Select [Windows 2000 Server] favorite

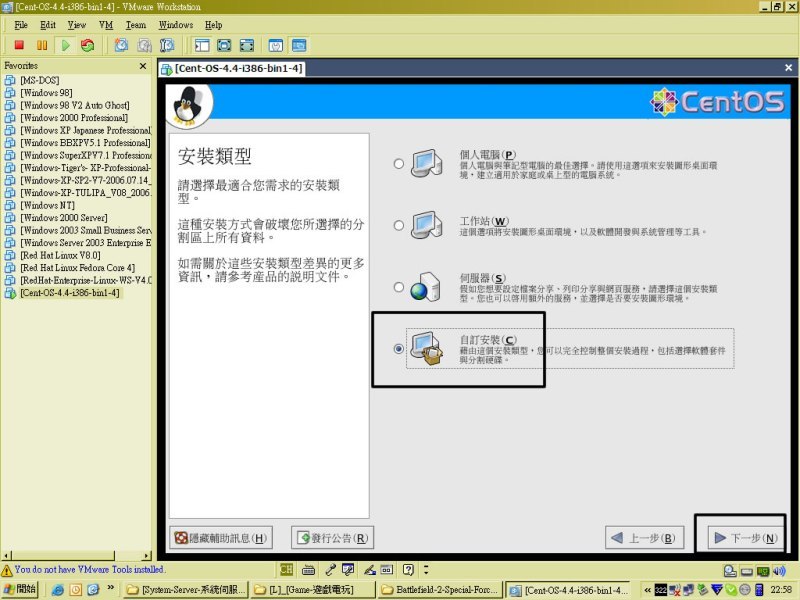(x=64, y=218)
